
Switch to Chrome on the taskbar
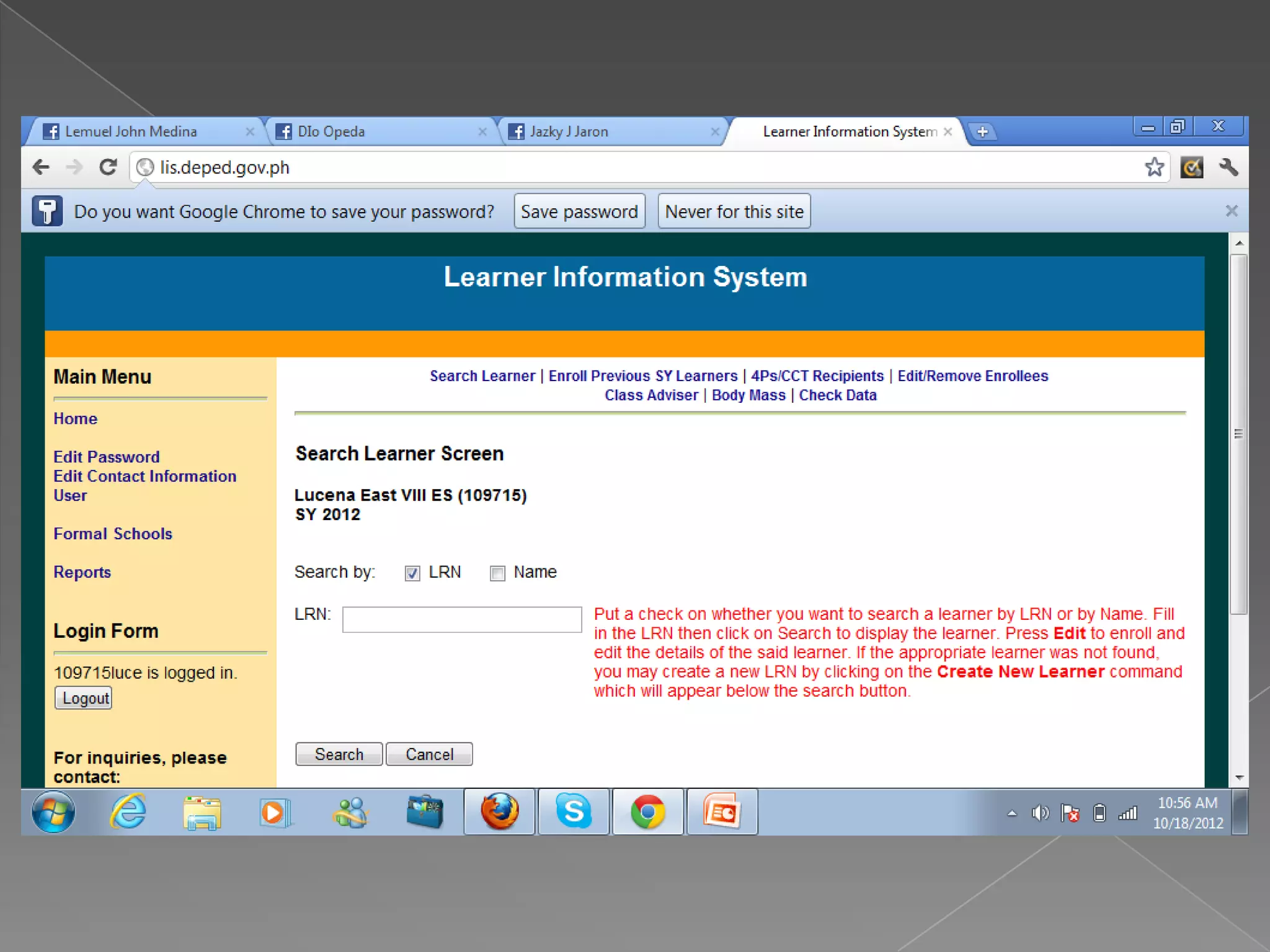648,812
